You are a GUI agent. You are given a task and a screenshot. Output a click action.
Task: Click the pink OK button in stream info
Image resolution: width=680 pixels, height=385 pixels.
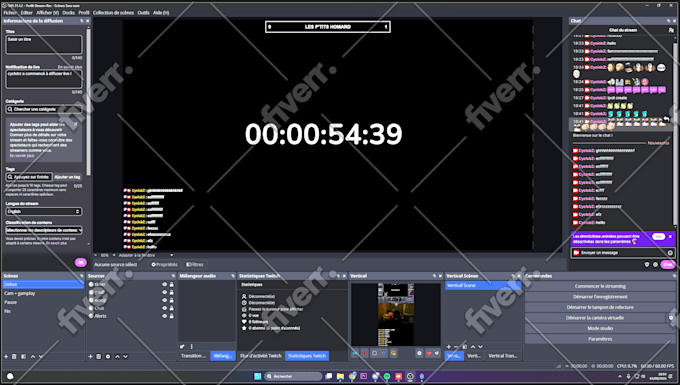[x=81, y=262]
